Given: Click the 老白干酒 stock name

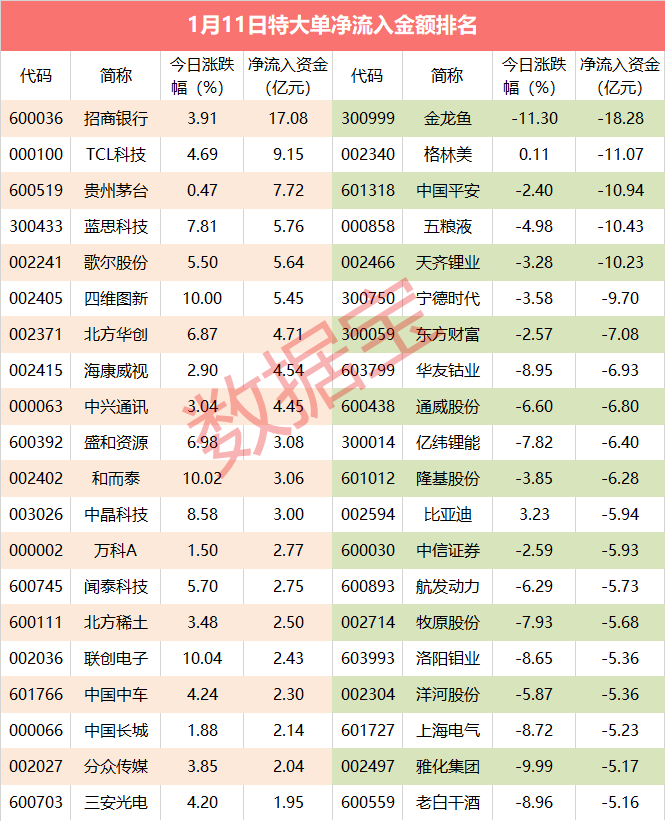Looking at the screenshot, I should pyautogui.click(x=447, y=803).
